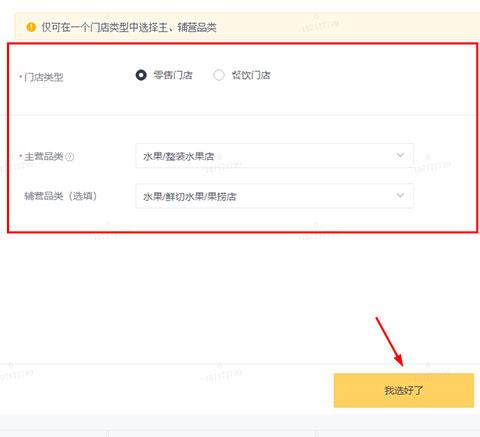
Task: Open the 主营品类 combo box field
Action: 274,155
